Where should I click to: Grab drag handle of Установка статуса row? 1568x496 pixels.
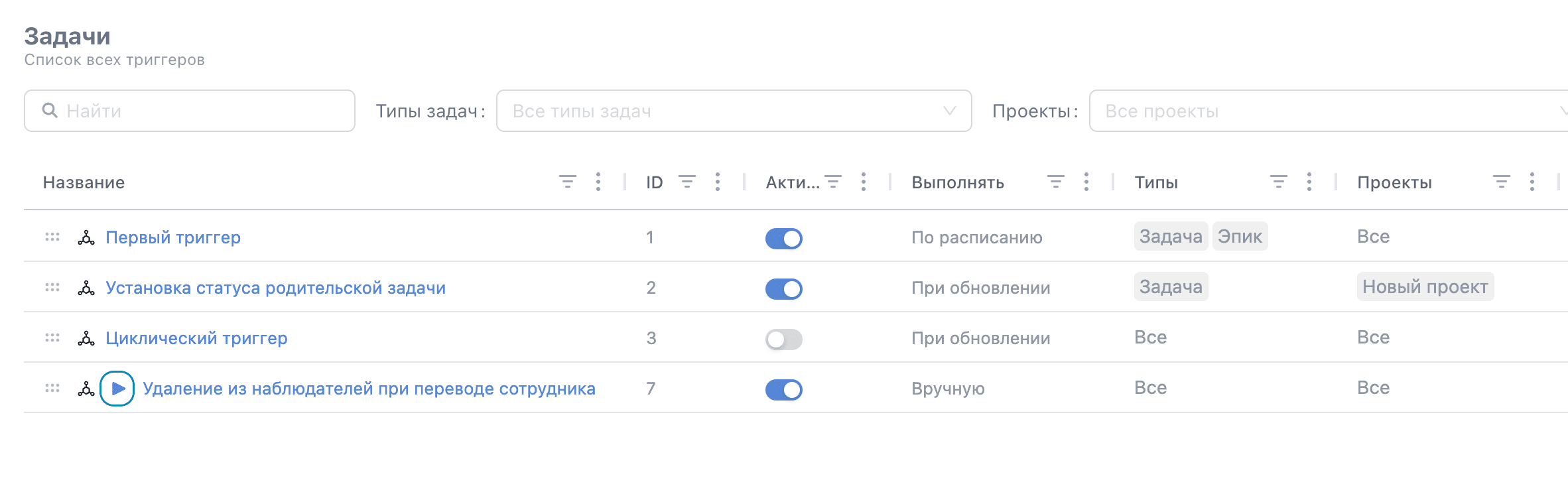(52, 287)
